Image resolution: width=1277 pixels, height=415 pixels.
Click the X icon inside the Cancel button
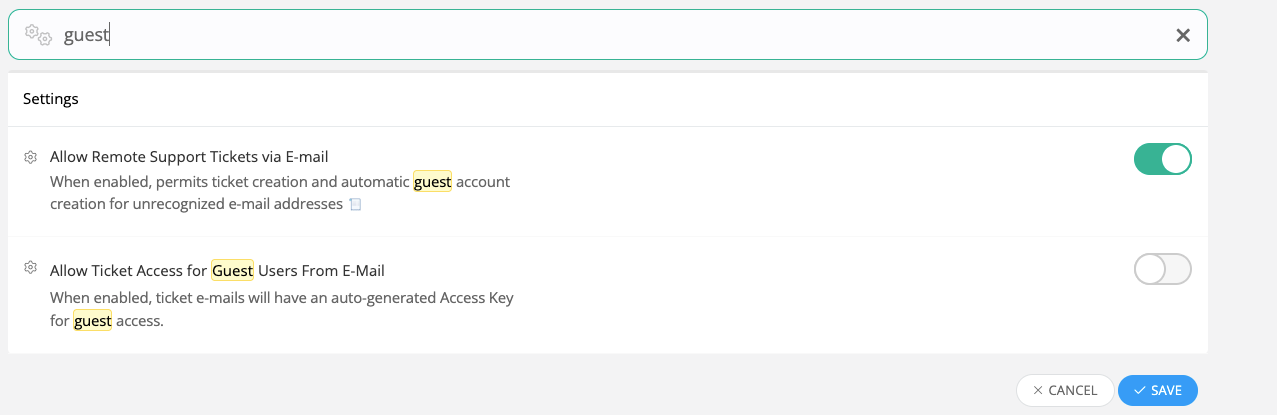coord(1038,390)
